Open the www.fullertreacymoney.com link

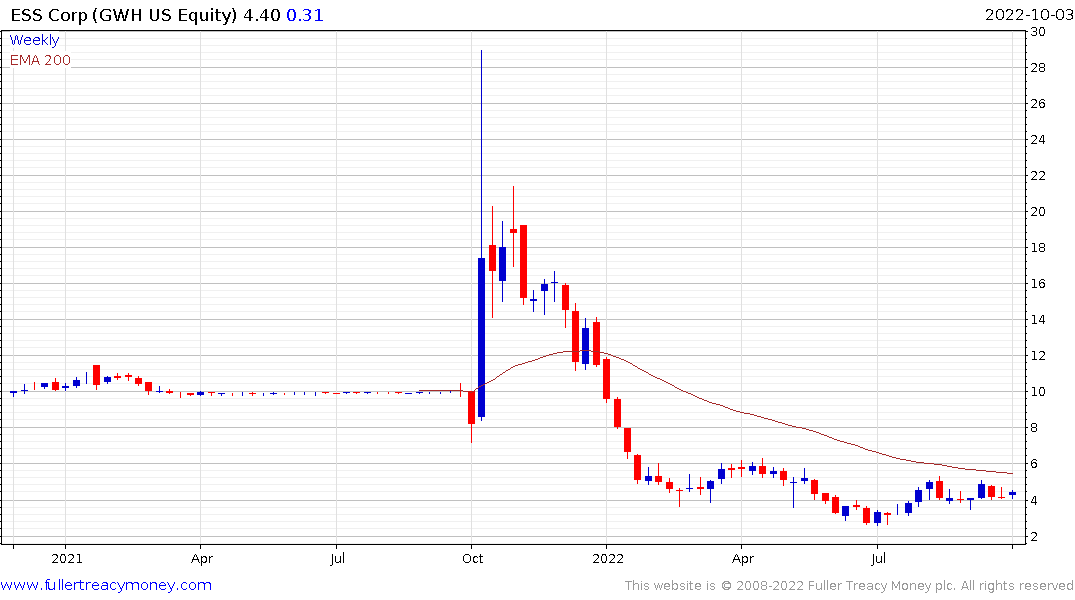pos(106,585)
